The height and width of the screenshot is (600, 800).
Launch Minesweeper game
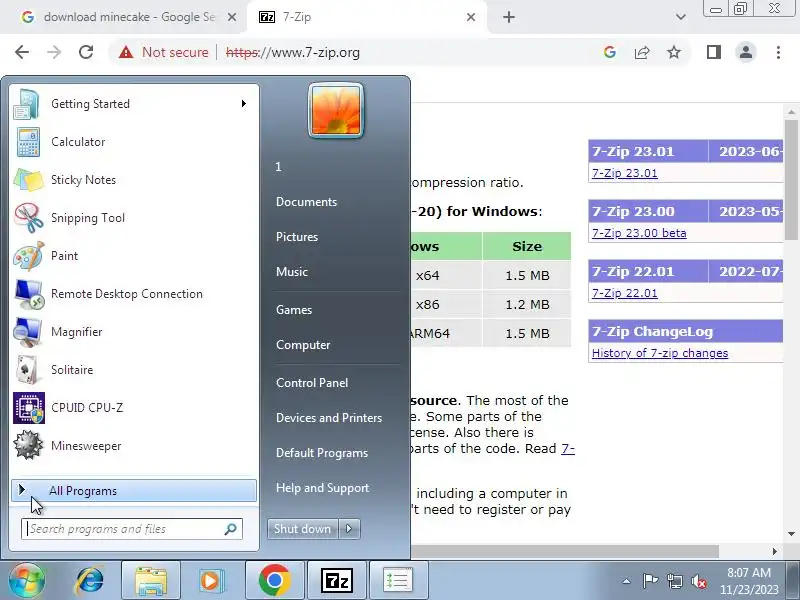pyautogui.click(x=133, y=446)
